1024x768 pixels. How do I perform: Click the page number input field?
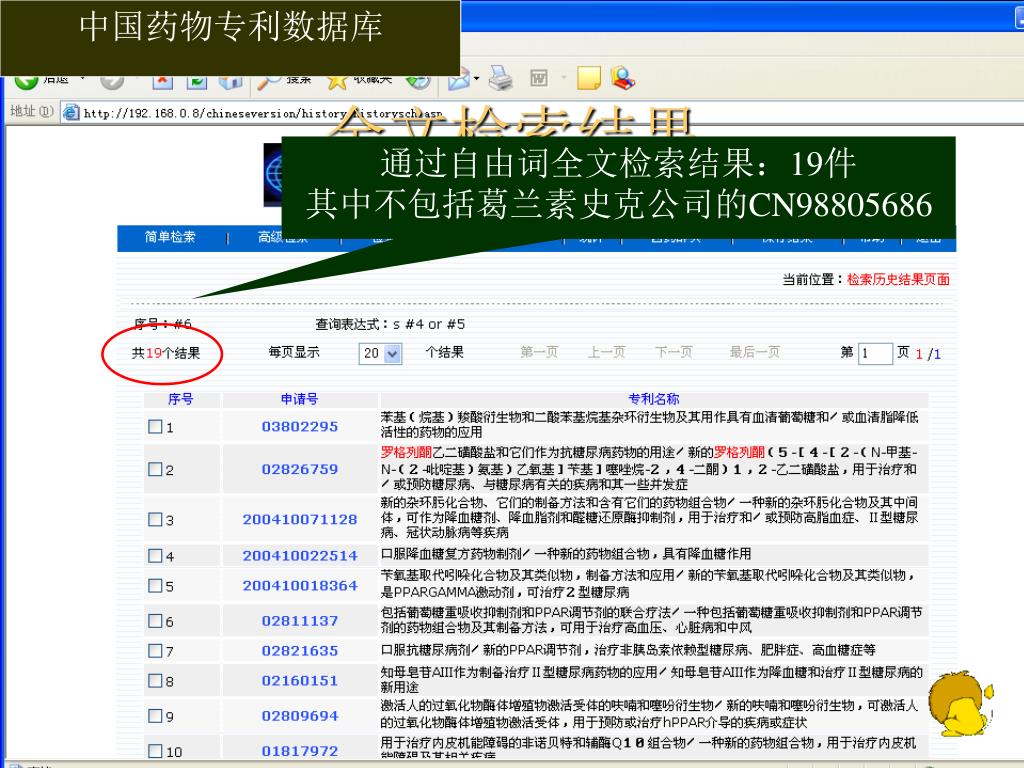tap(874, 353)
